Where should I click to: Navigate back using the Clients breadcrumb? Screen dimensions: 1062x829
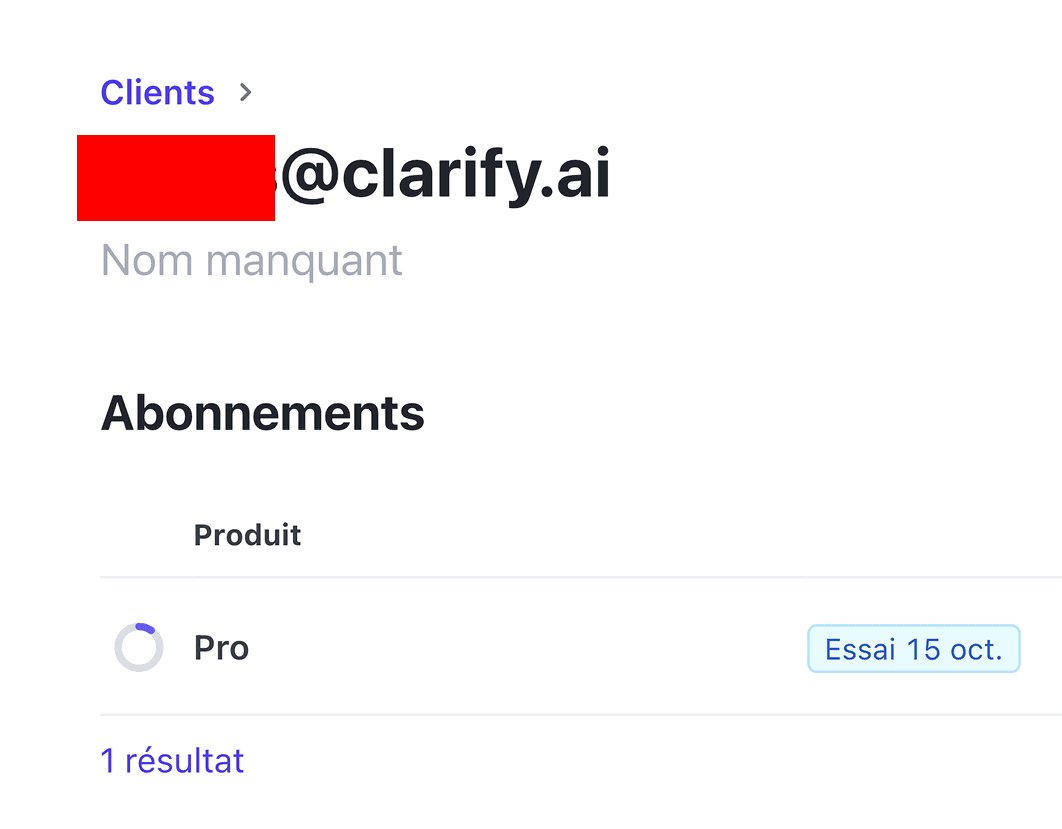click(x=157, y=92)
